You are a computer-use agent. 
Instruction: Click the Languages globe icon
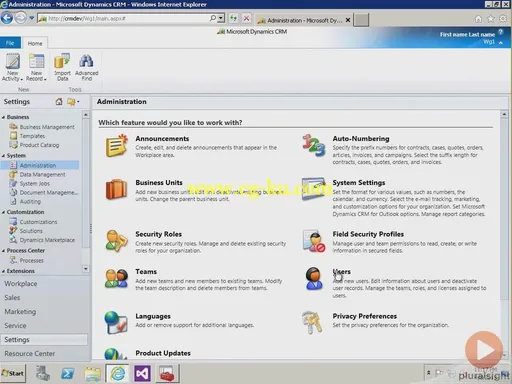pos(116,322)
